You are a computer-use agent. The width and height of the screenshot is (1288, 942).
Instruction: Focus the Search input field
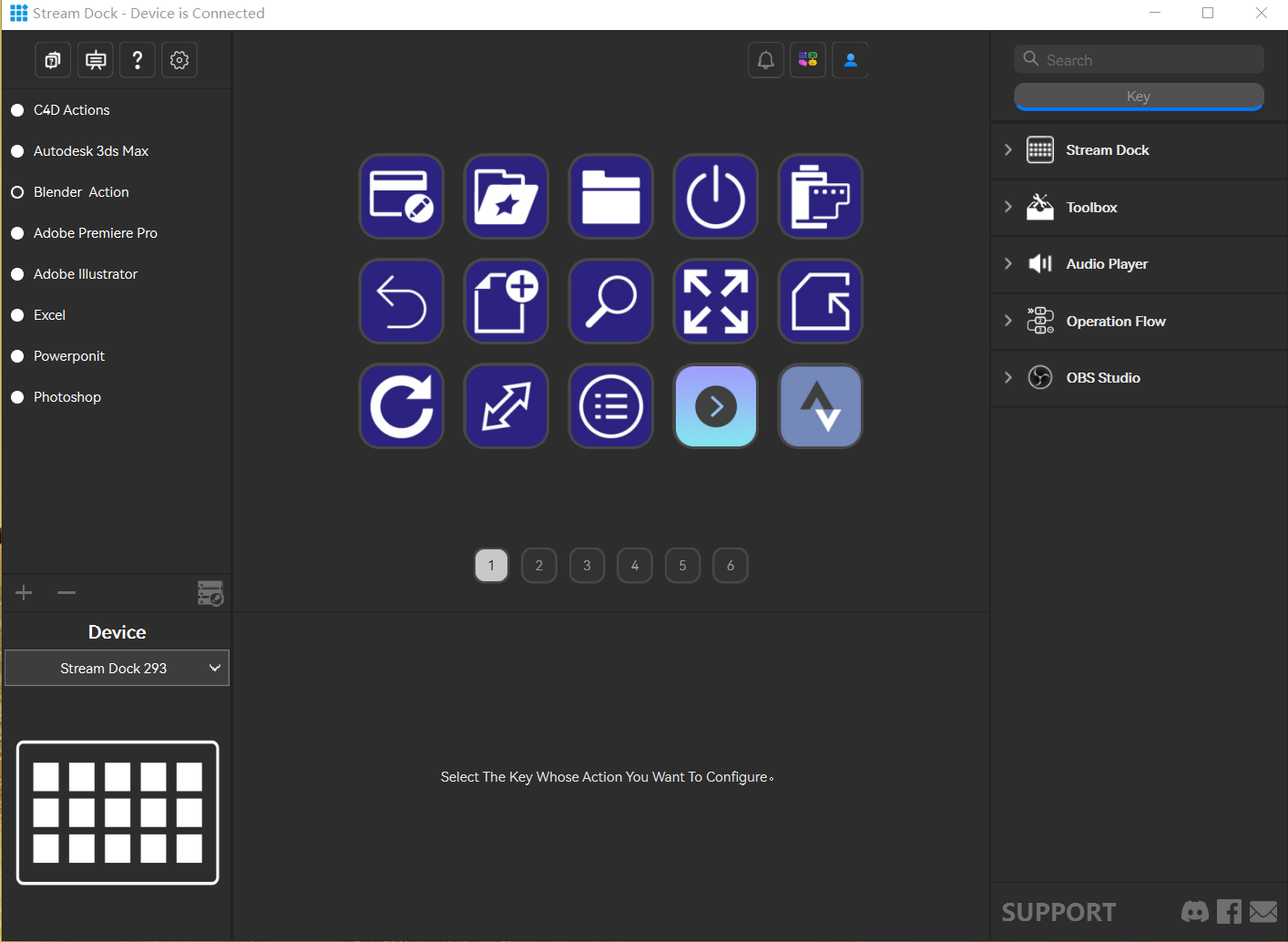[1139, 60]
